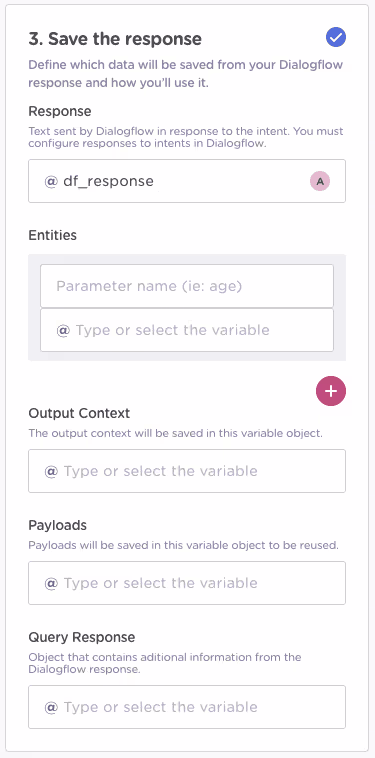Click the pink A badge in Response field
Image resolution: width=375 pixels, height=758 pixels.
[320, 181]
